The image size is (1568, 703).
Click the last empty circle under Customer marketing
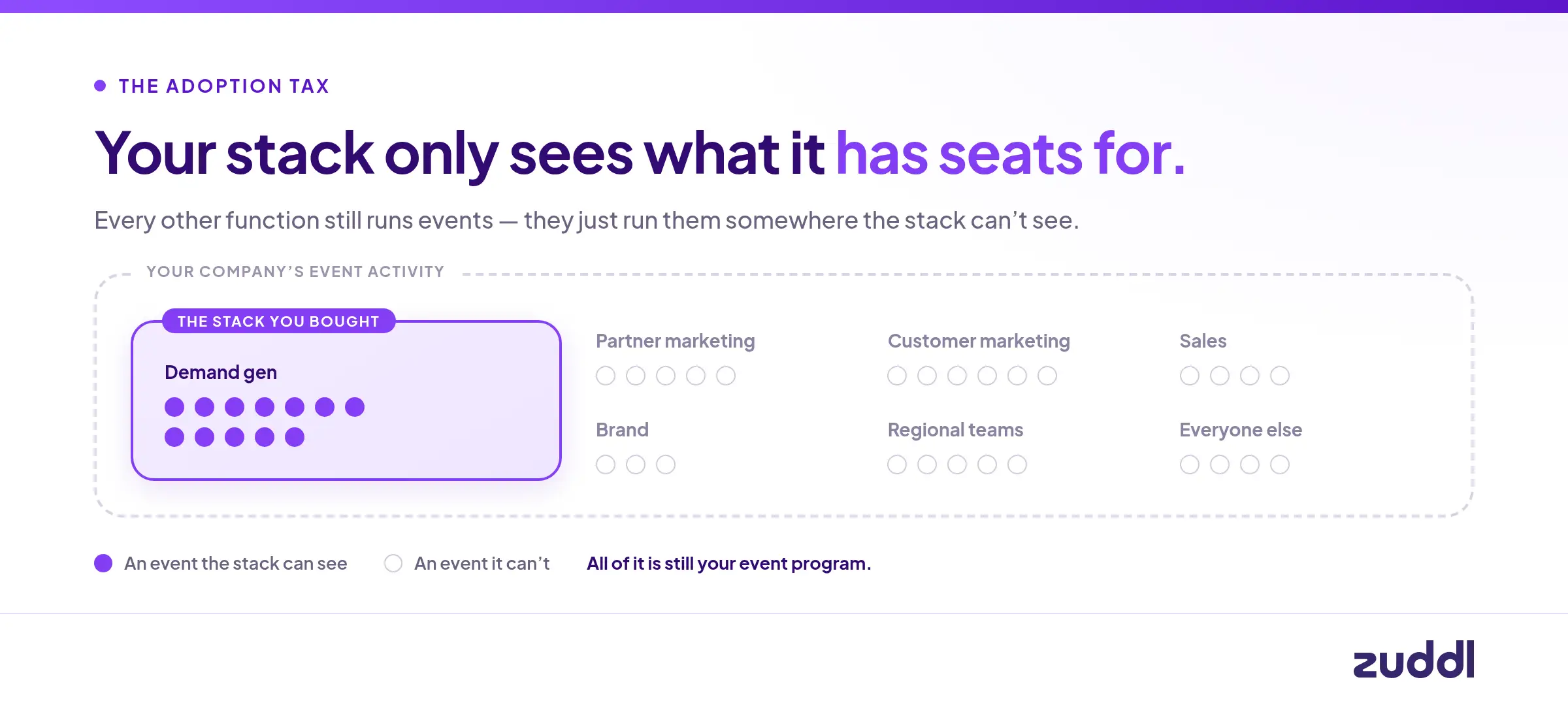[x=1047, y=376]
